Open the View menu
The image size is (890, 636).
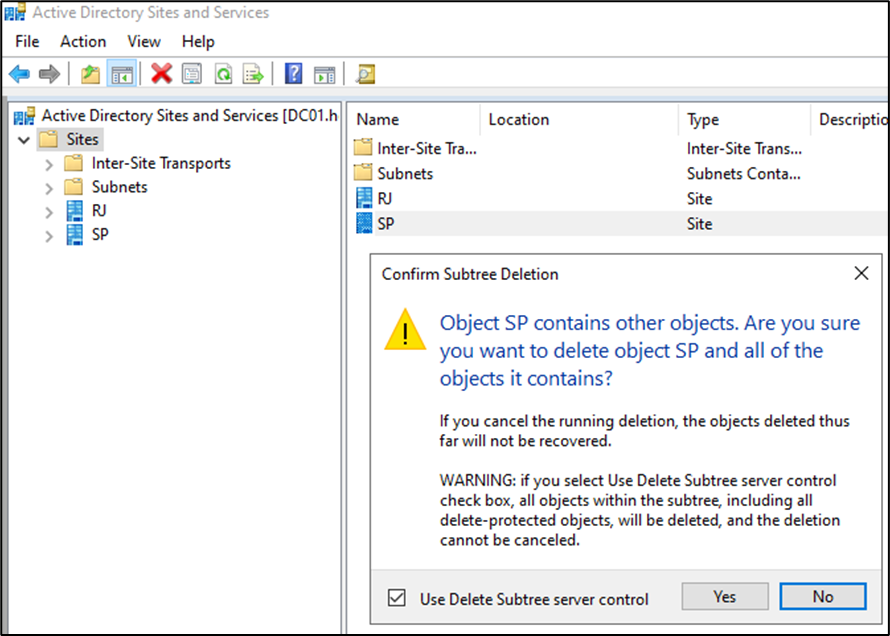(144, 41)
